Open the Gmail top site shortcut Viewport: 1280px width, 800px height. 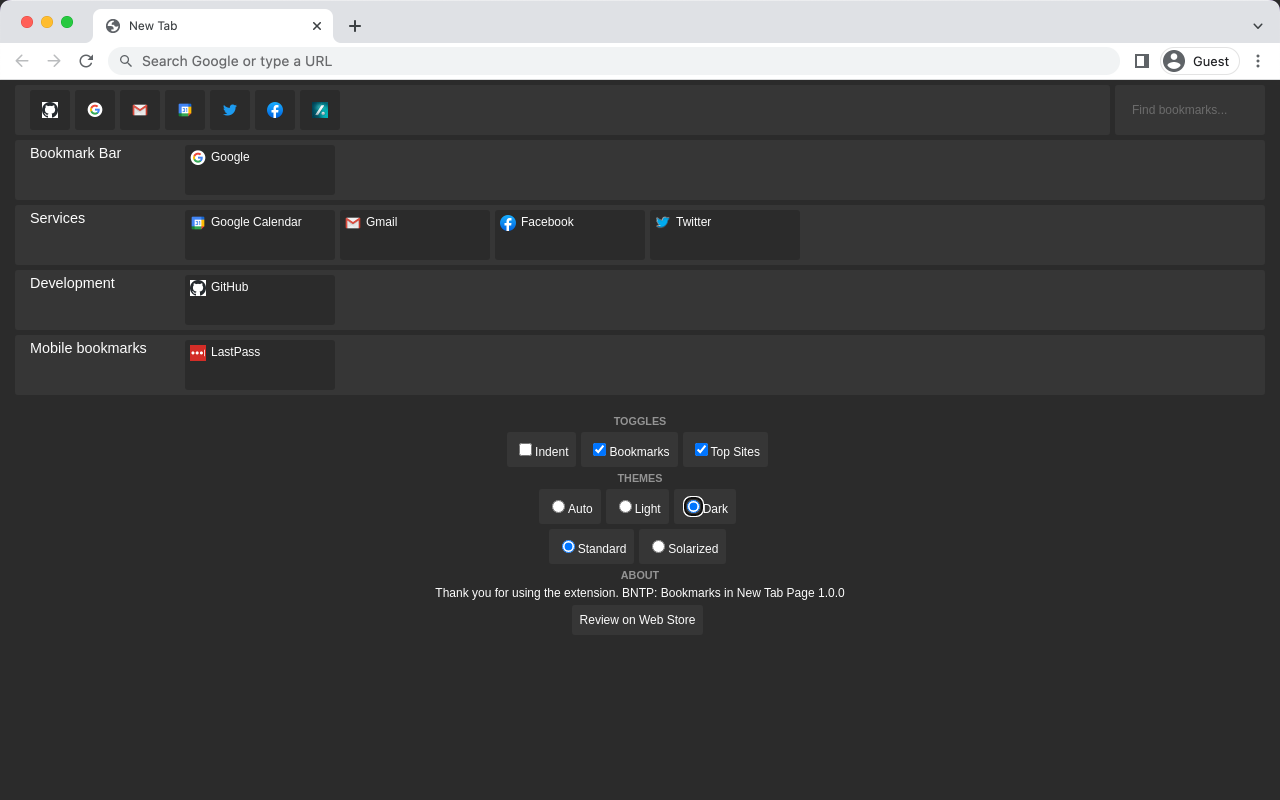139,110
